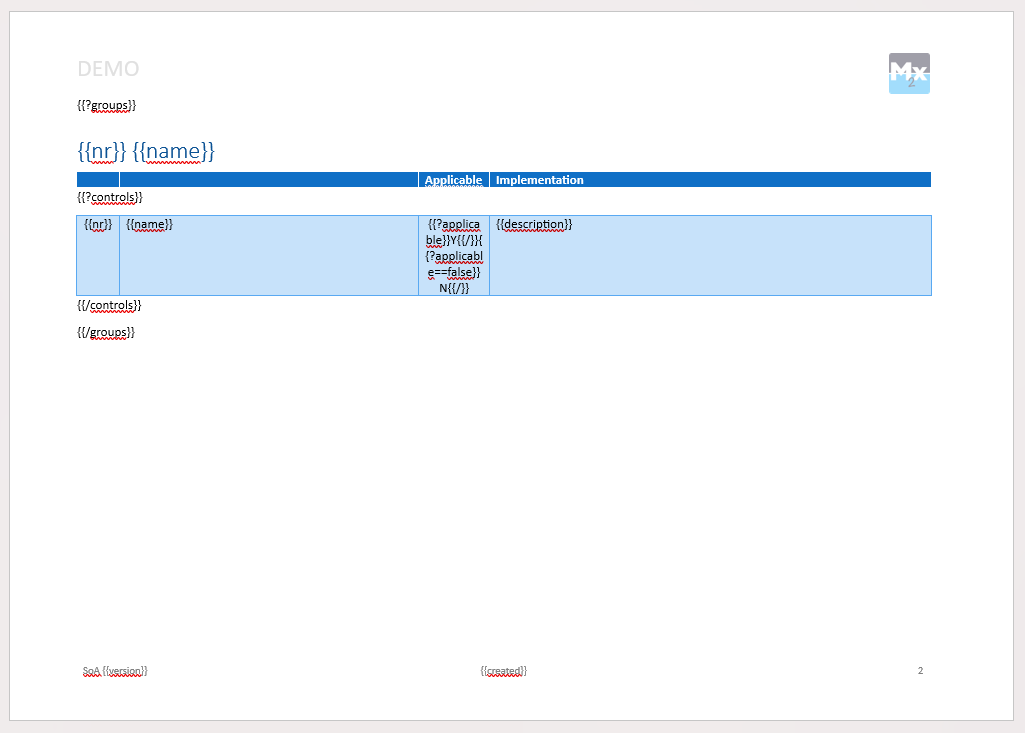Click the {{nr}} placeholder in the heading
Screen dimensions: 1025x733
point(101,151)
